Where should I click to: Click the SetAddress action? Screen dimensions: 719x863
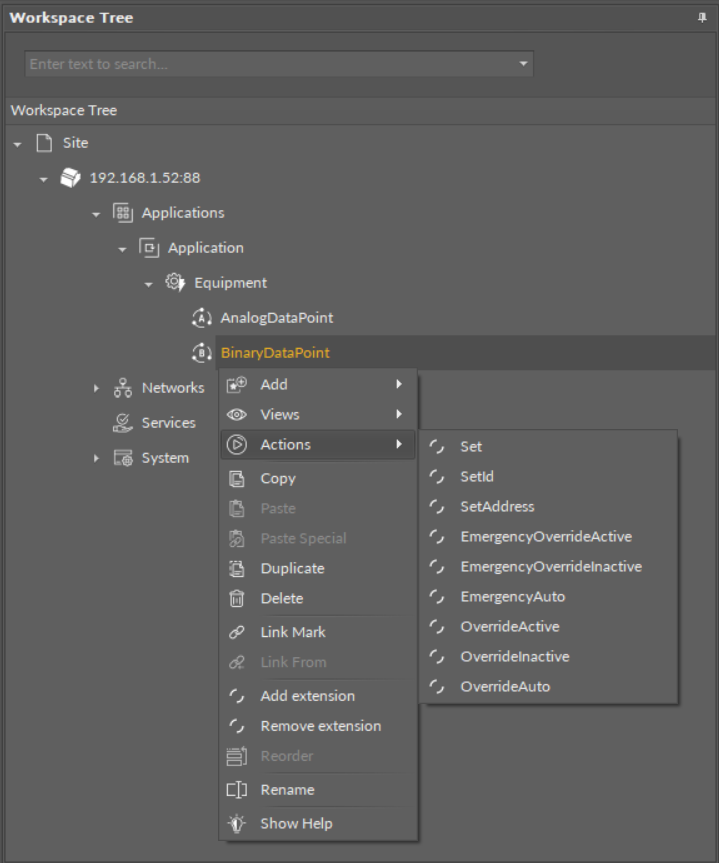497,507
